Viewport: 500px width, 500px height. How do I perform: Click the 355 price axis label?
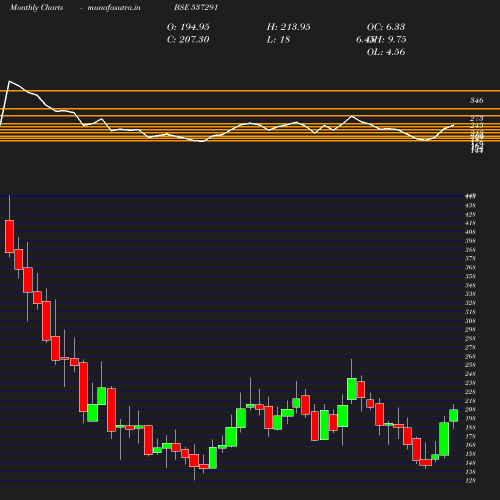pyautogui.click(x=470, y=277)
